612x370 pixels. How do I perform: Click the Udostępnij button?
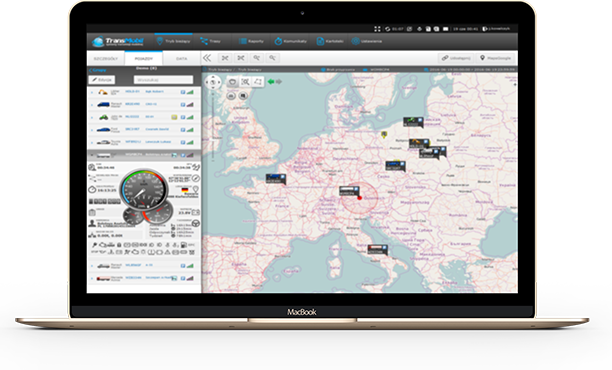click(x=456, y=58)
